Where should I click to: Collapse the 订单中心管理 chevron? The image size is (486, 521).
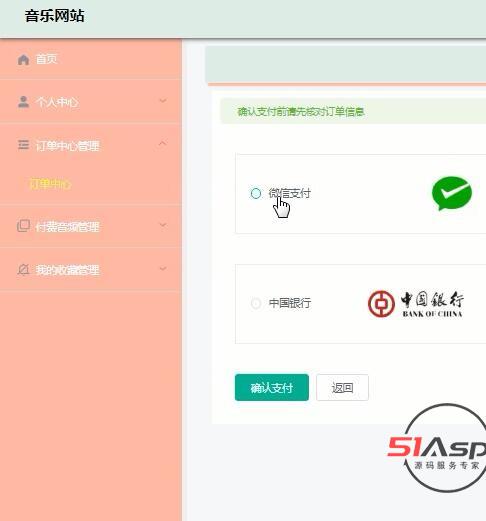163,144
